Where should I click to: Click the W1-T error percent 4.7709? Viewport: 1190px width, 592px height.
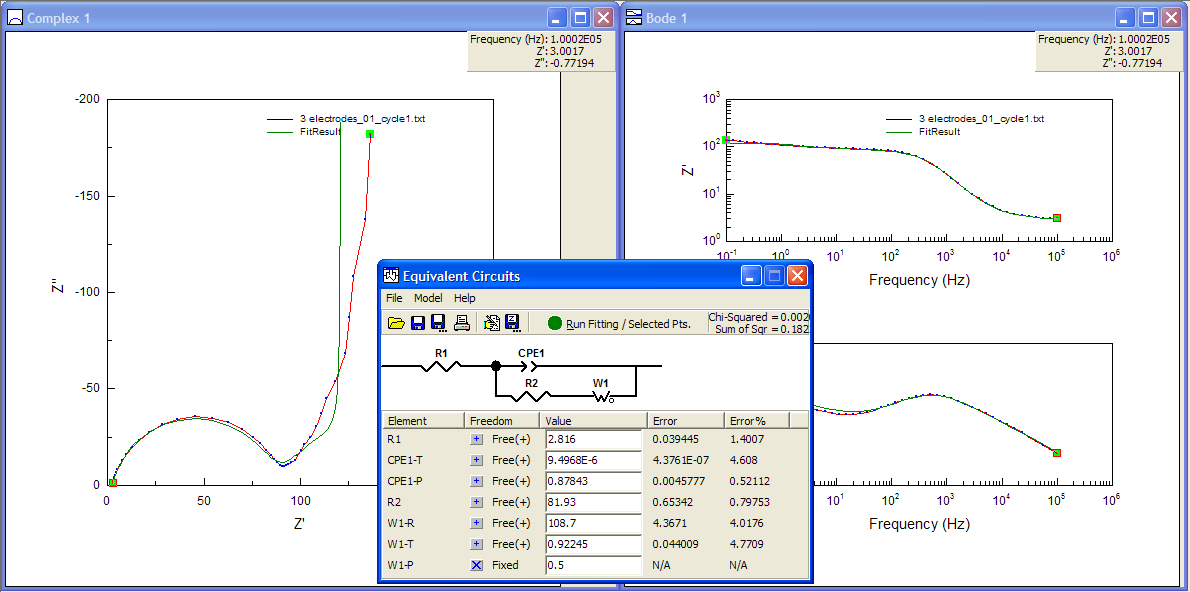point(747,544)
